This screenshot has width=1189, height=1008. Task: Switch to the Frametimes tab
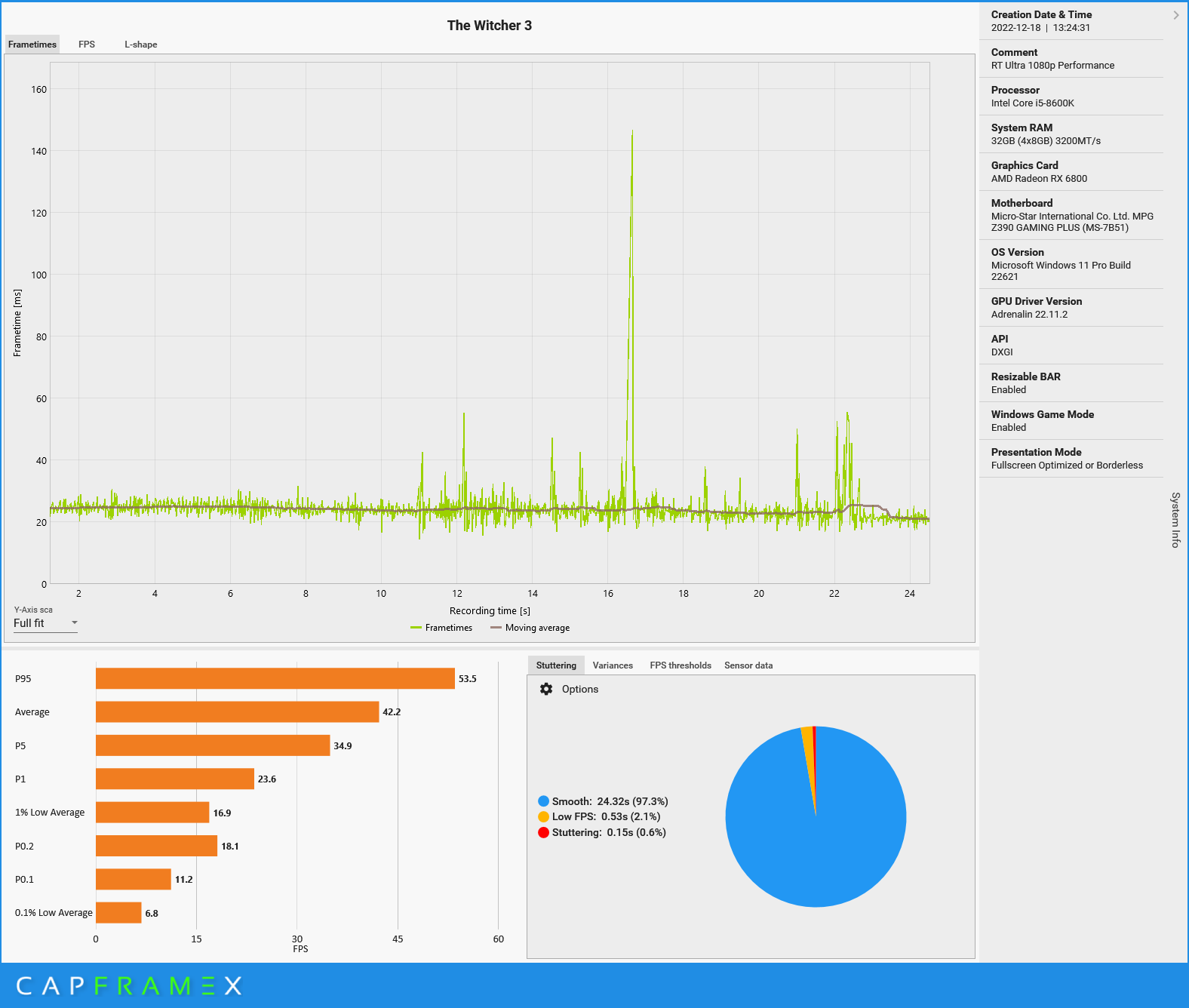coord(32,45)
